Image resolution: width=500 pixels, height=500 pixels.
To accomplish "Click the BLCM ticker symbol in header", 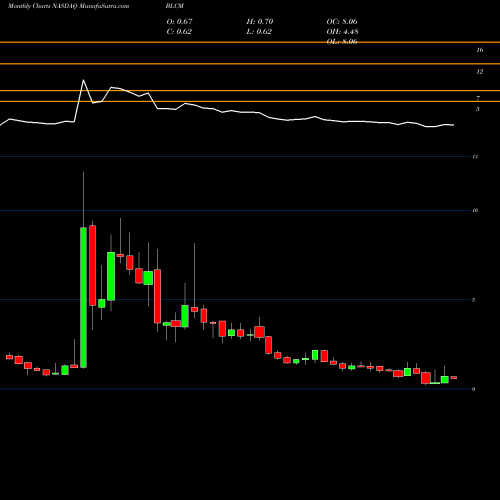I will (174, 6).
